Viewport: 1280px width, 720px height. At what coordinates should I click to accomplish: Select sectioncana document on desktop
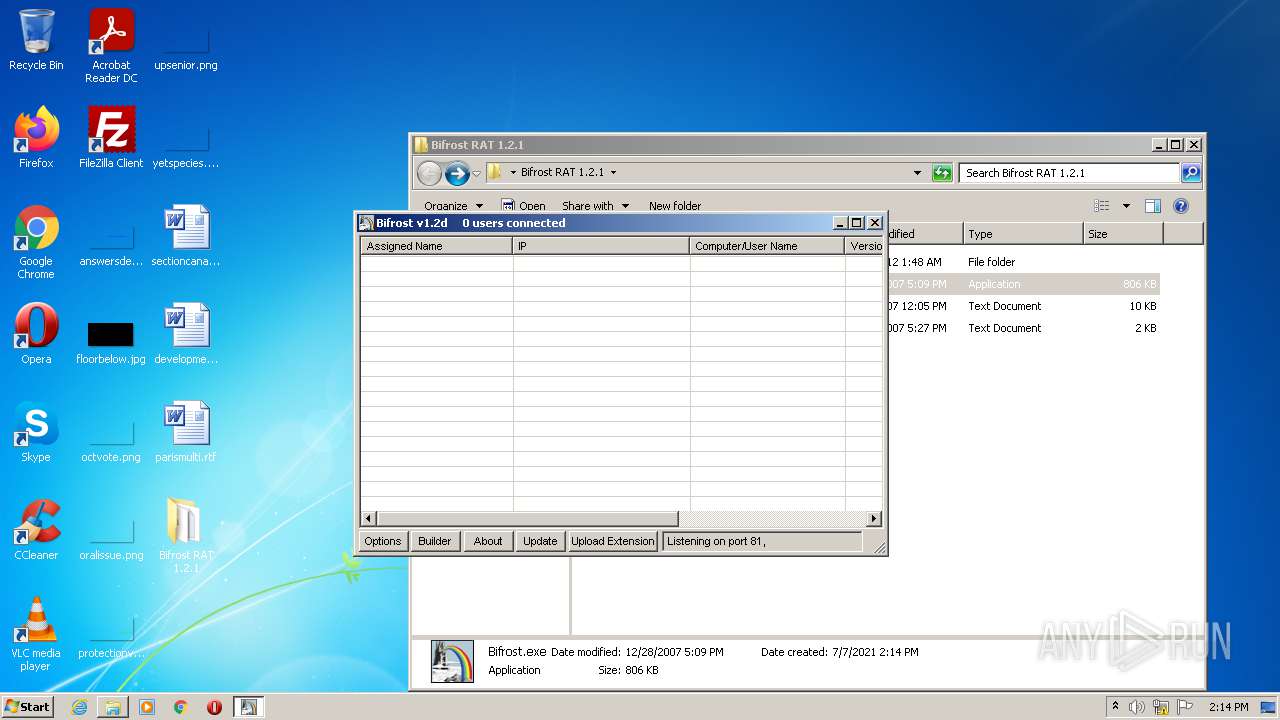(186, 236)
